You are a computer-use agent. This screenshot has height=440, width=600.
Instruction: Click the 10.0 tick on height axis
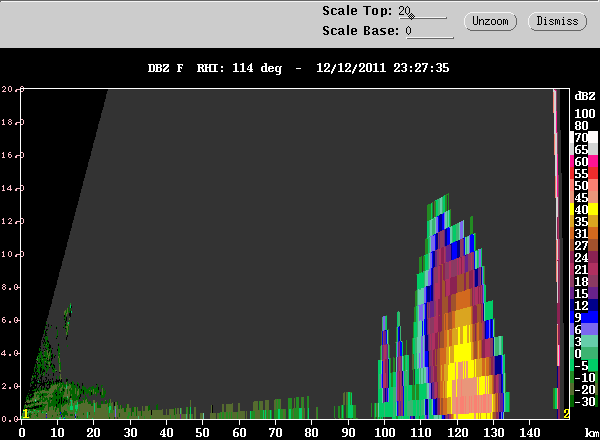tap(8, 254)
